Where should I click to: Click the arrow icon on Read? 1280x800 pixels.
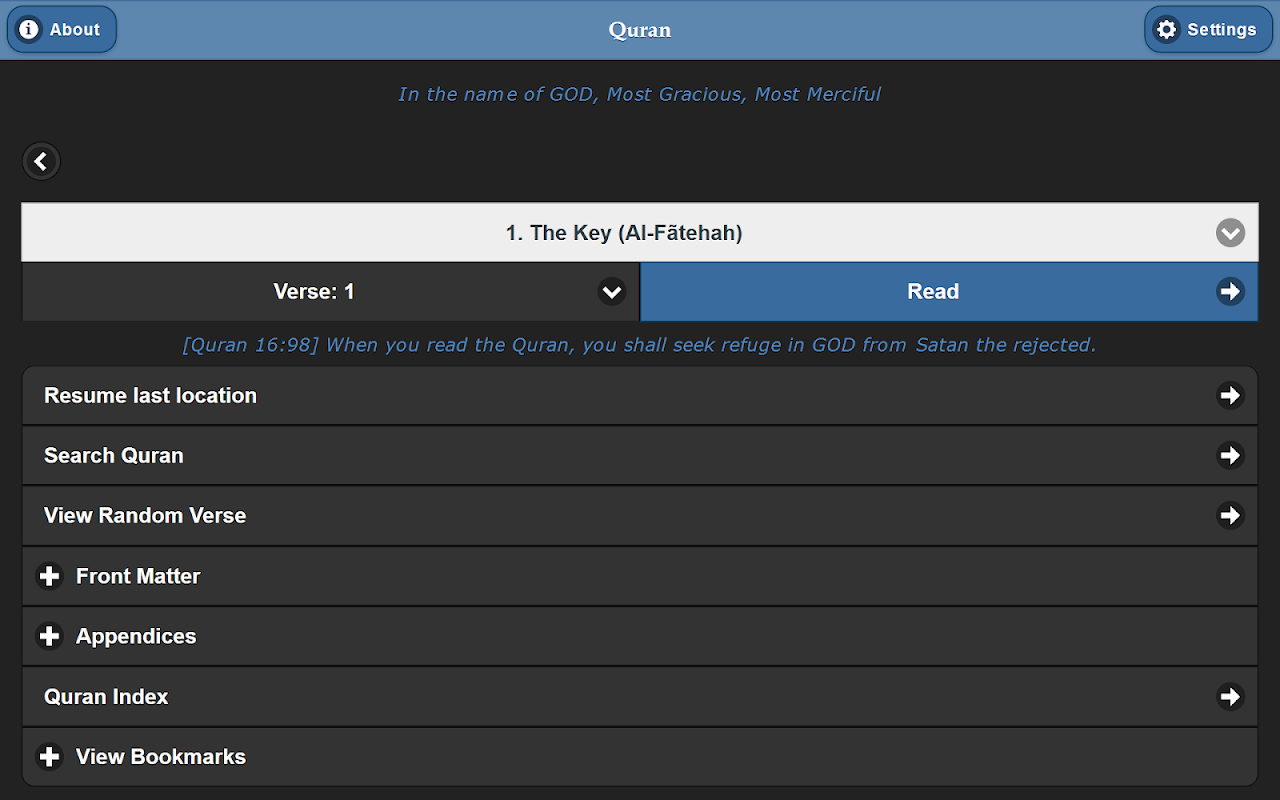tap(1230, 291)
